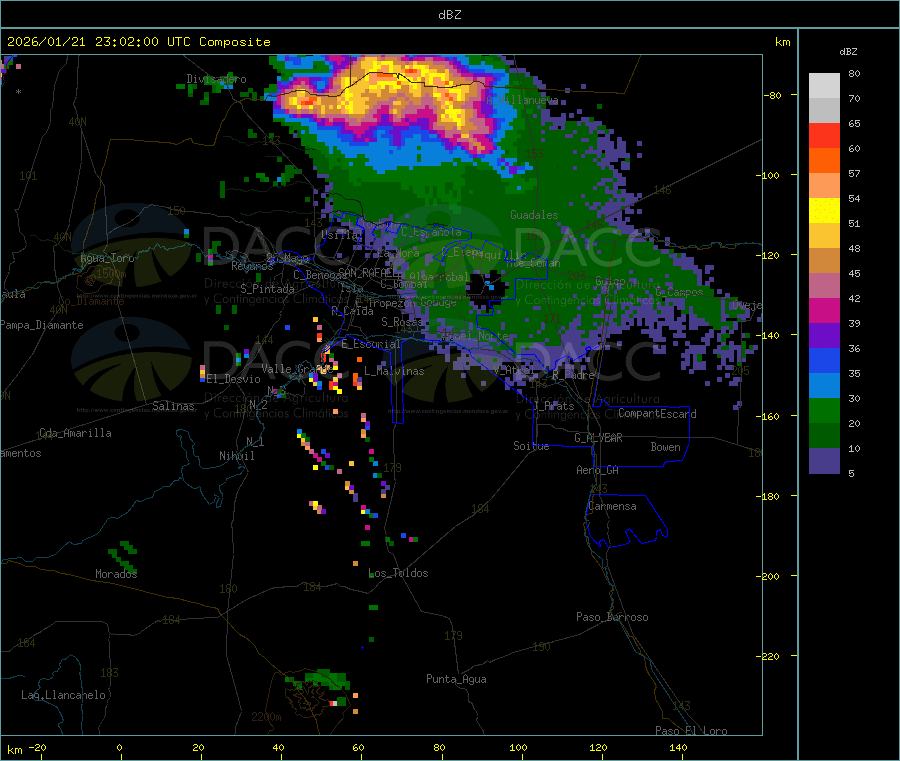Image resolution: width=900 pixels, height=761 pixels.
Task: Click the -220 km vertical axis tick label
Action: (770, 657)
